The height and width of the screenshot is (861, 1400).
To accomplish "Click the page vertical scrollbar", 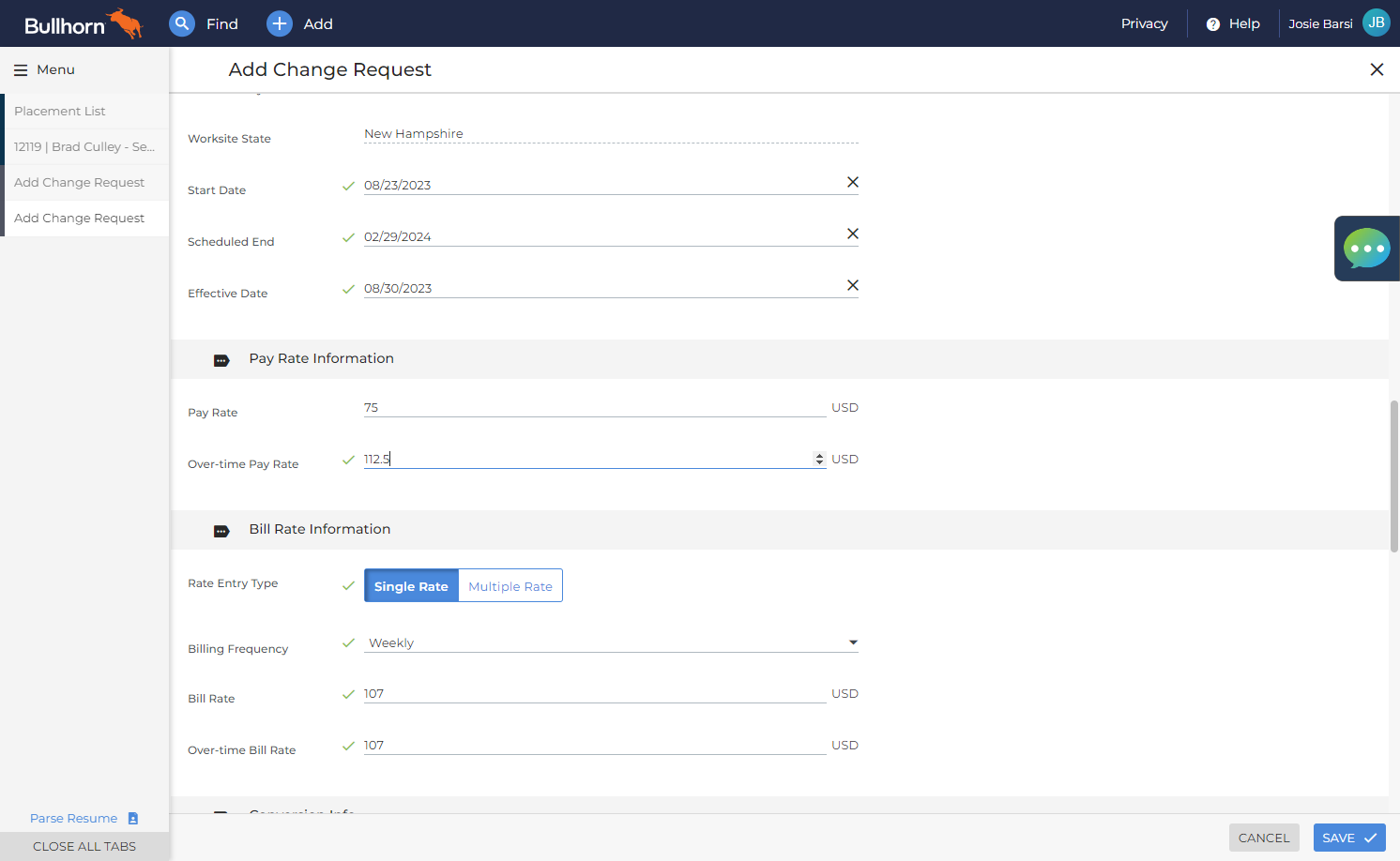I will click(x=1394, y=476).
